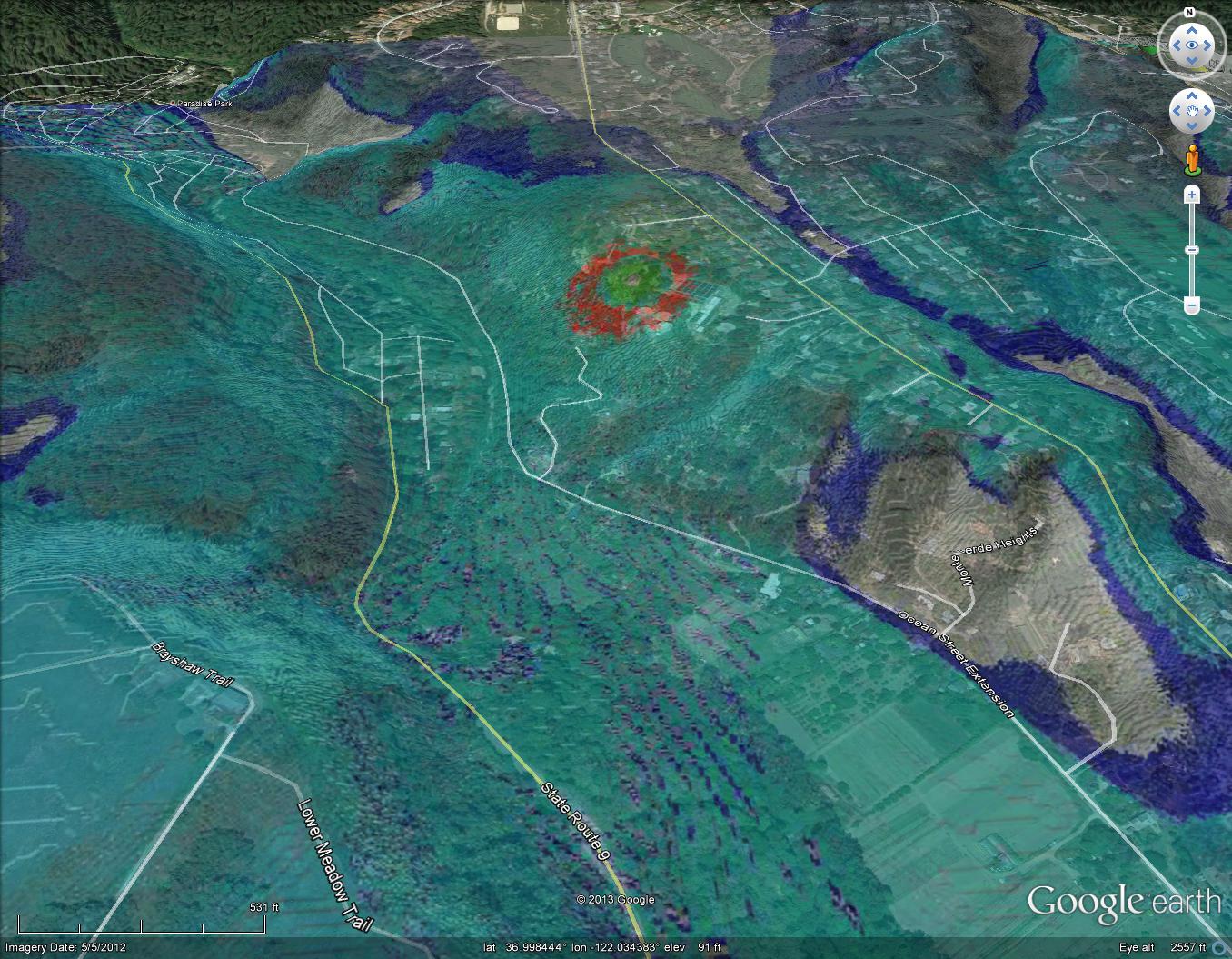The width and height of the screenshot is (1232, 959).
Task: Pan left with the Move joystick arrow
Action: (x=1176, y=112)
